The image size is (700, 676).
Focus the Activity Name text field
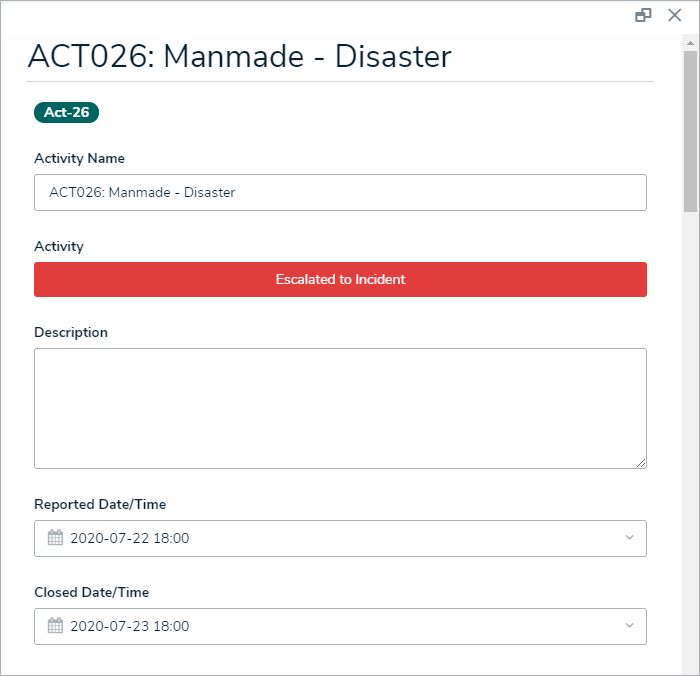click(x=340, y=192)
